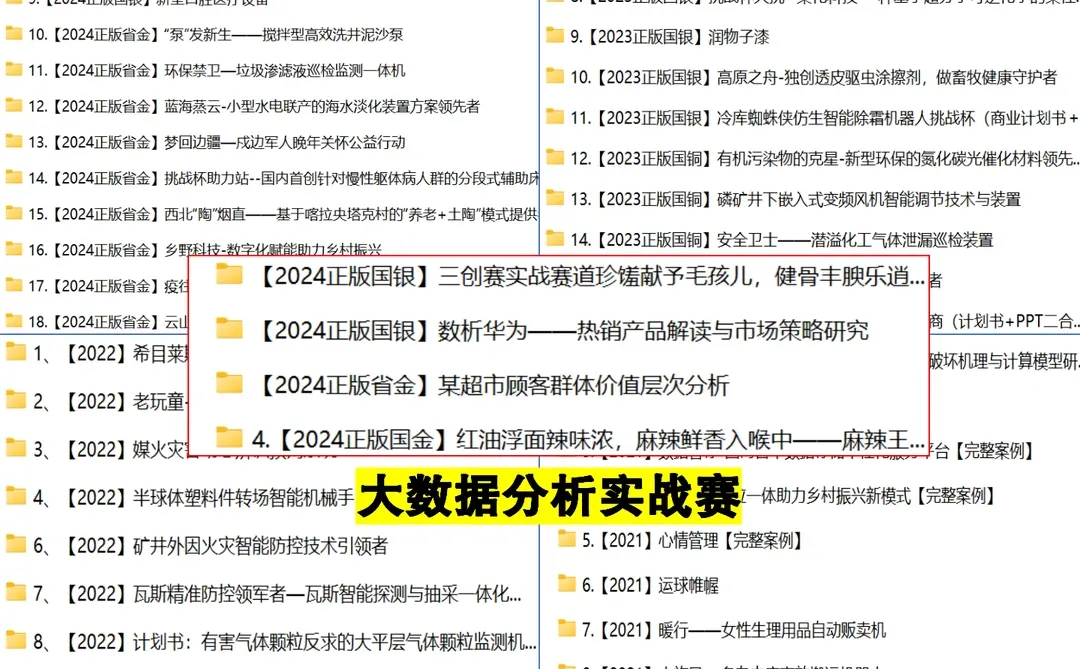Open 4、【2022】半球体塑料件转场智能机械手
The width and height of the screenshot is (1080, 669).
pyautogui.click(x=194, y=497)
